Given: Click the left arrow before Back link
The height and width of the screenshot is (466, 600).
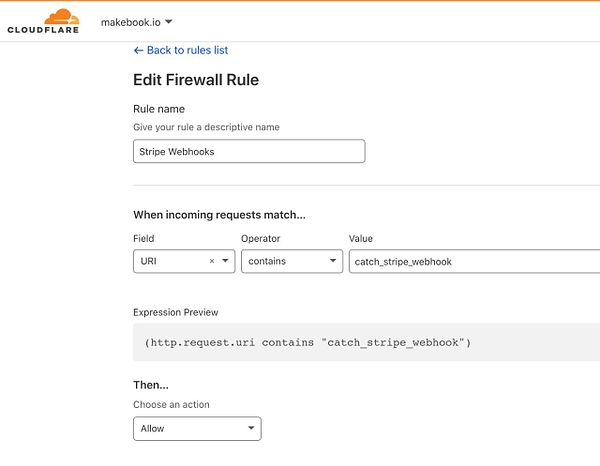Looking at the screenshot, I should tap(138, 50).
